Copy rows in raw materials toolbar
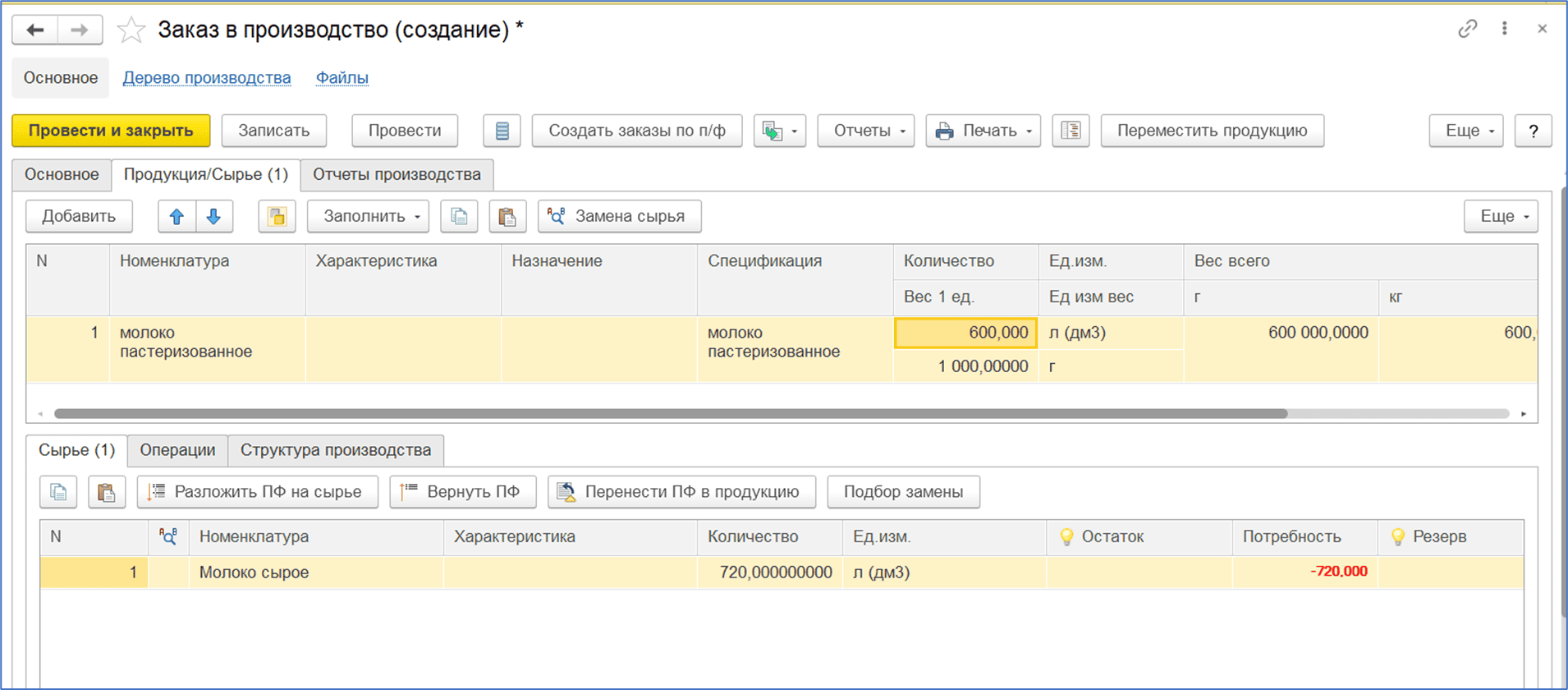This screenshot has height=690, width=1568. [58, 492]
